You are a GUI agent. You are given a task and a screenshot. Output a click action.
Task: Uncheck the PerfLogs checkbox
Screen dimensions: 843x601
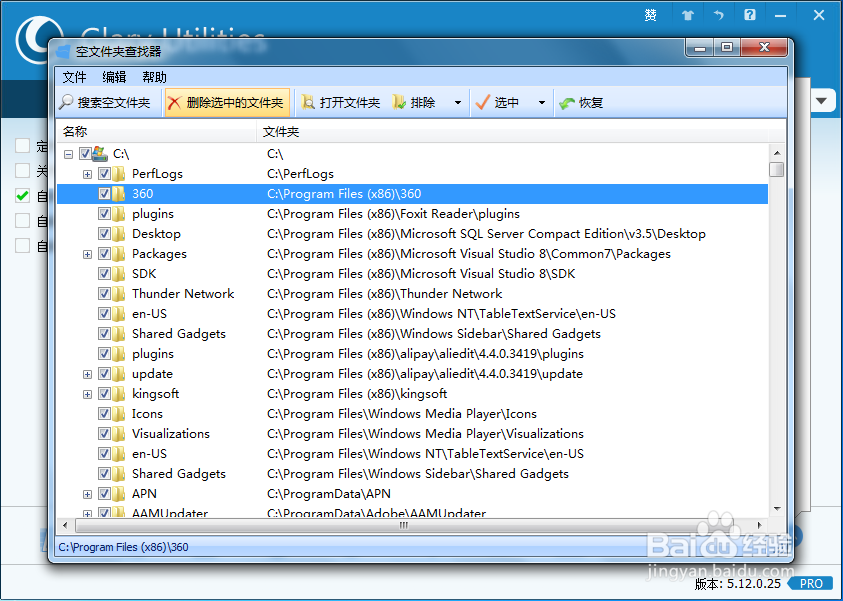104,174
